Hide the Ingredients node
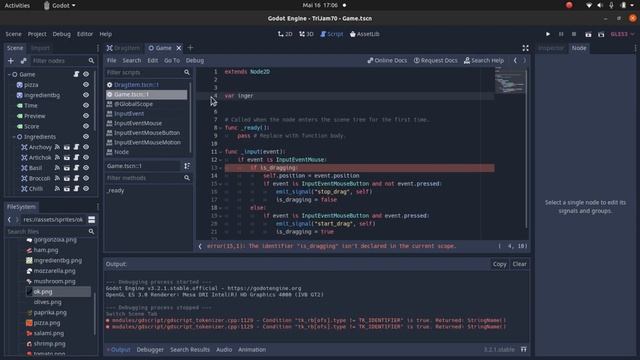Image resolution: width=640 pixels, height=360 pixels. (x=86, y=137)
